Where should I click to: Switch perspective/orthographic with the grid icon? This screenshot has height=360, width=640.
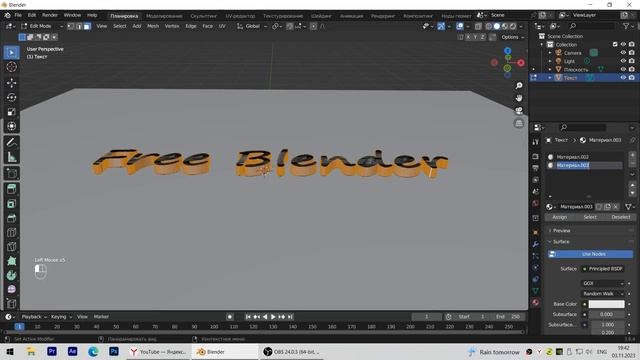click(x=519, y=123)
